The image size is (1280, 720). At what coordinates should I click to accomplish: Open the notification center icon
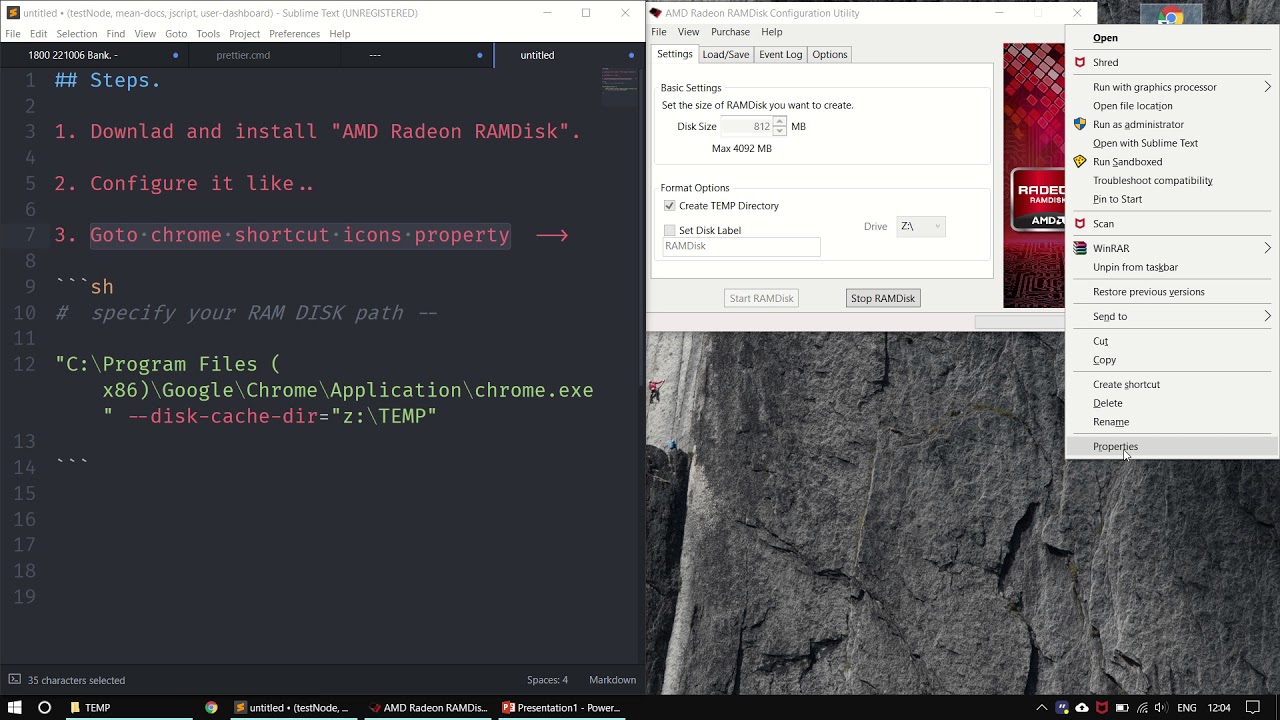click(x=1253, y=707)
